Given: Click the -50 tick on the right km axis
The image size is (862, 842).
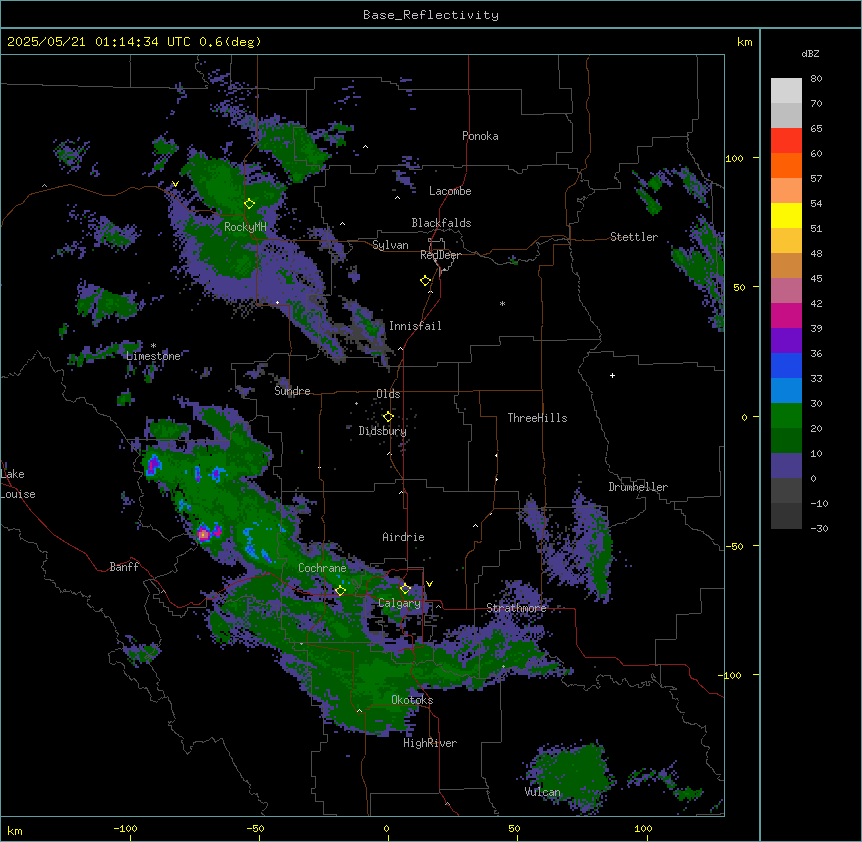Looking at the screenshot, I should (734, 546).
